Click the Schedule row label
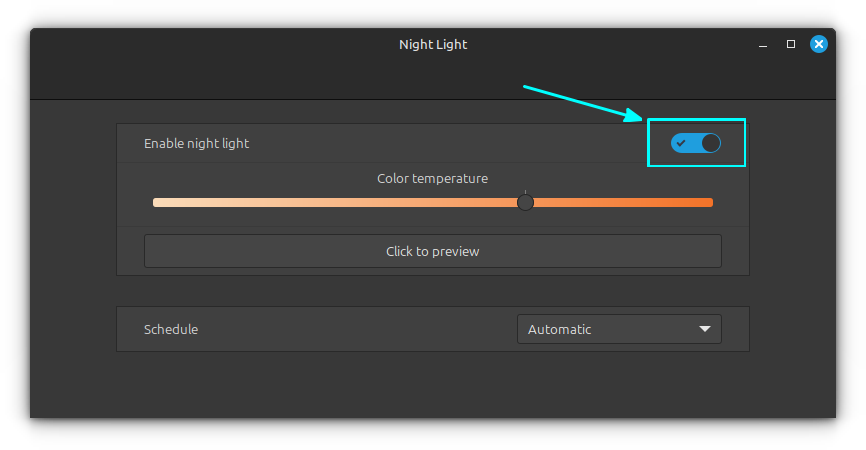 click(171, 329)
